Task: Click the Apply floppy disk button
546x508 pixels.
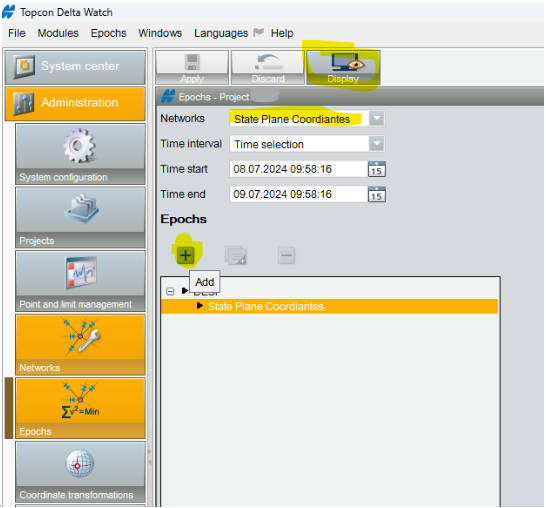Action: 192,67
